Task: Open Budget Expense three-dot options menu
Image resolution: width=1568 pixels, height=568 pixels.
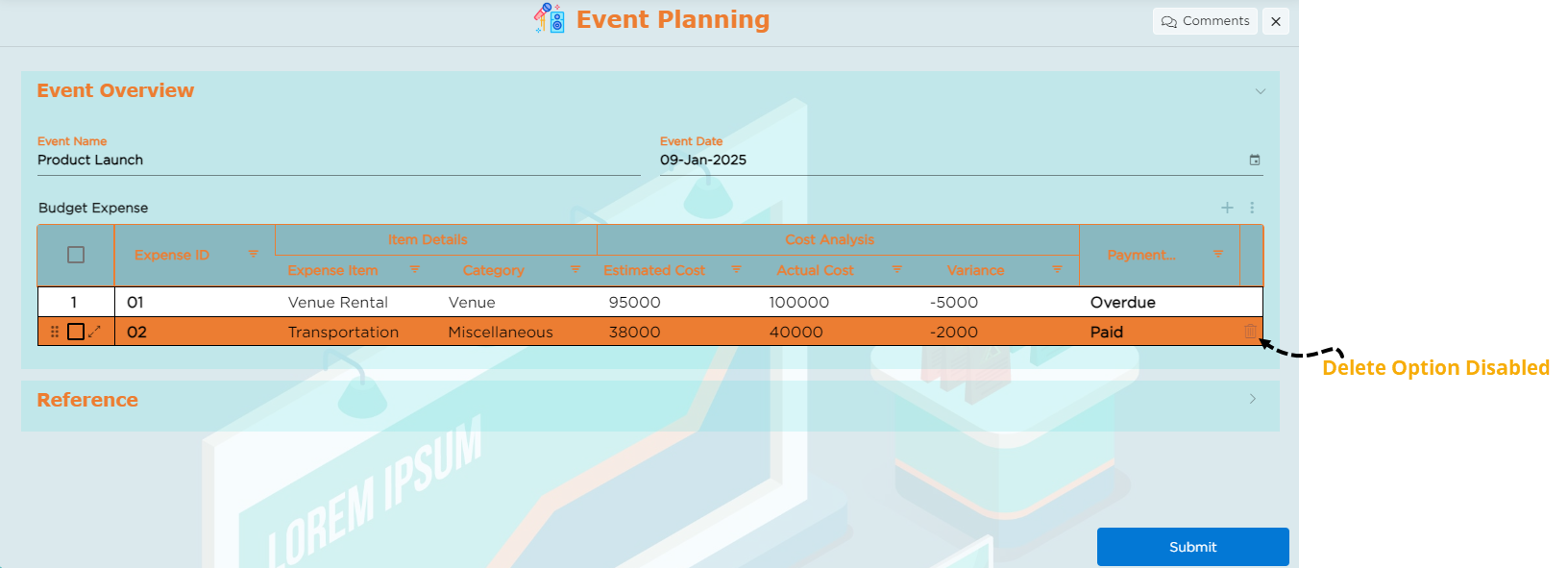Action: tap(1252, 208)
